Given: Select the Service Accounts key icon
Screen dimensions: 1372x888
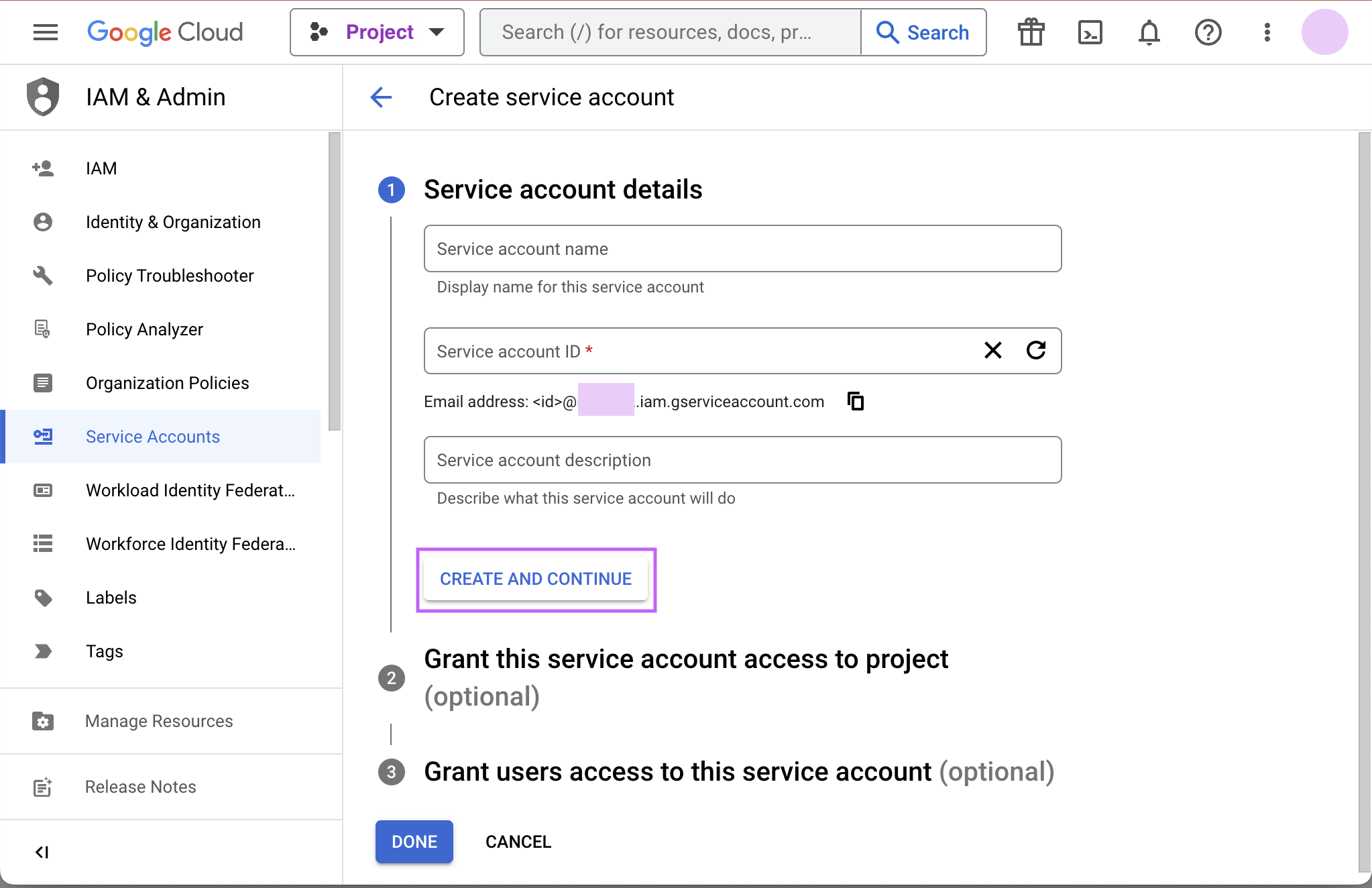Looking at the screenshot, I should (43, 436).
